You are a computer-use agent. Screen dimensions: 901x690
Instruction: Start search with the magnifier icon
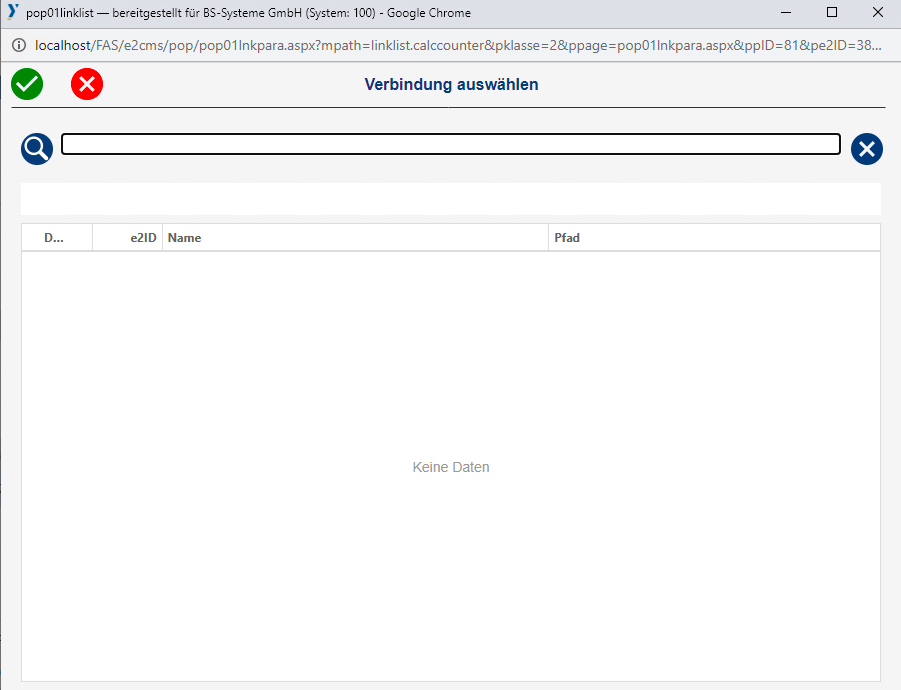(x=37, y=149)
